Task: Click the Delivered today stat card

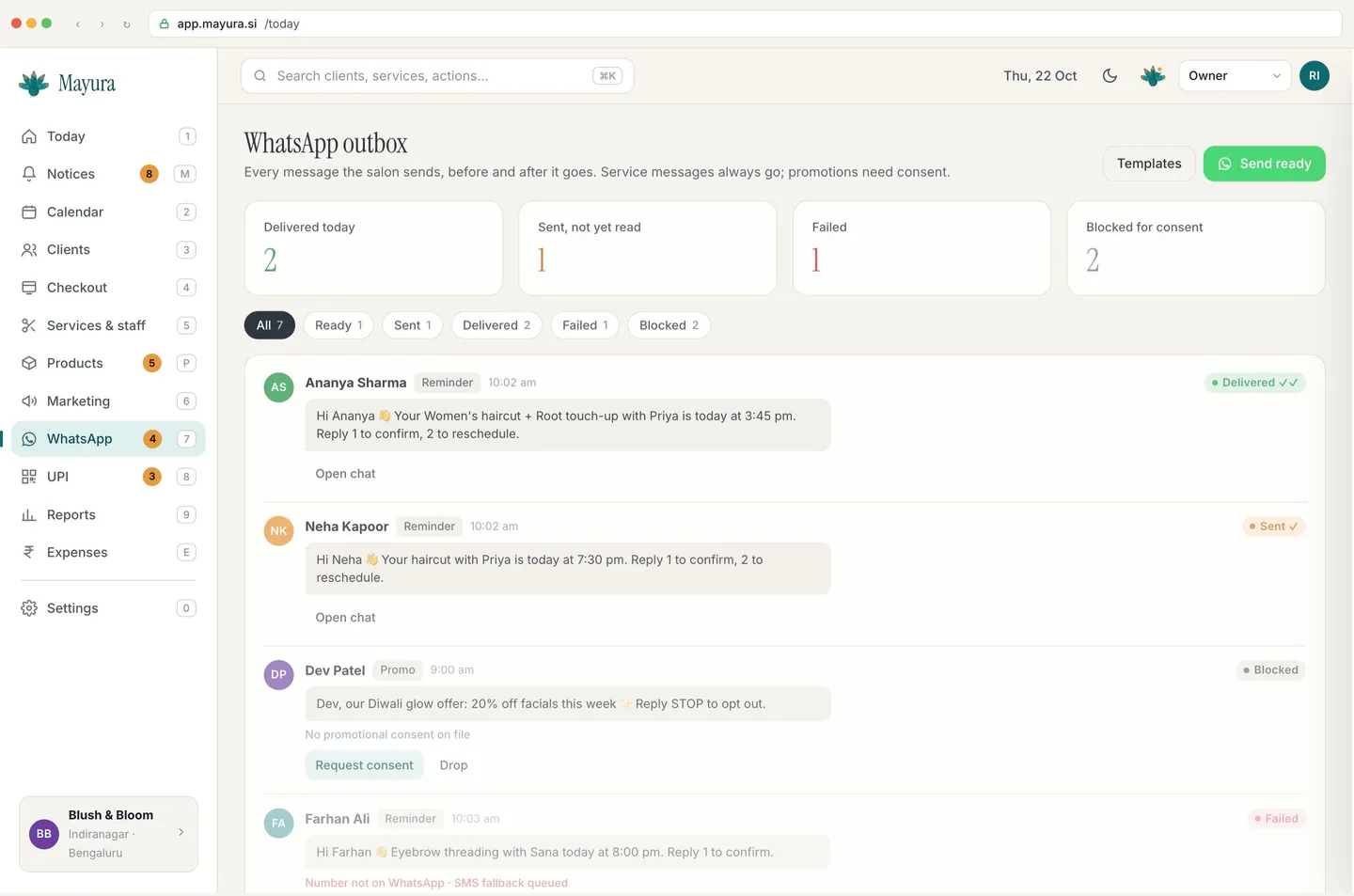Action: point(373,248)
